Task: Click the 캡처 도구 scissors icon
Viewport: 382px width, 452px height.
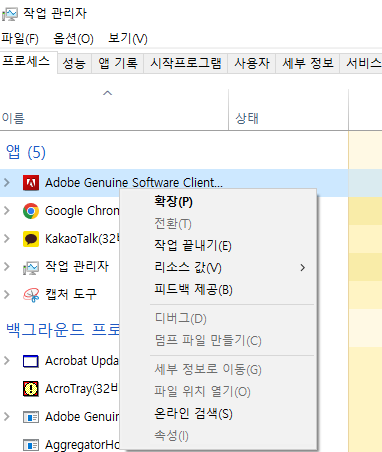Action: click(31, 295)
